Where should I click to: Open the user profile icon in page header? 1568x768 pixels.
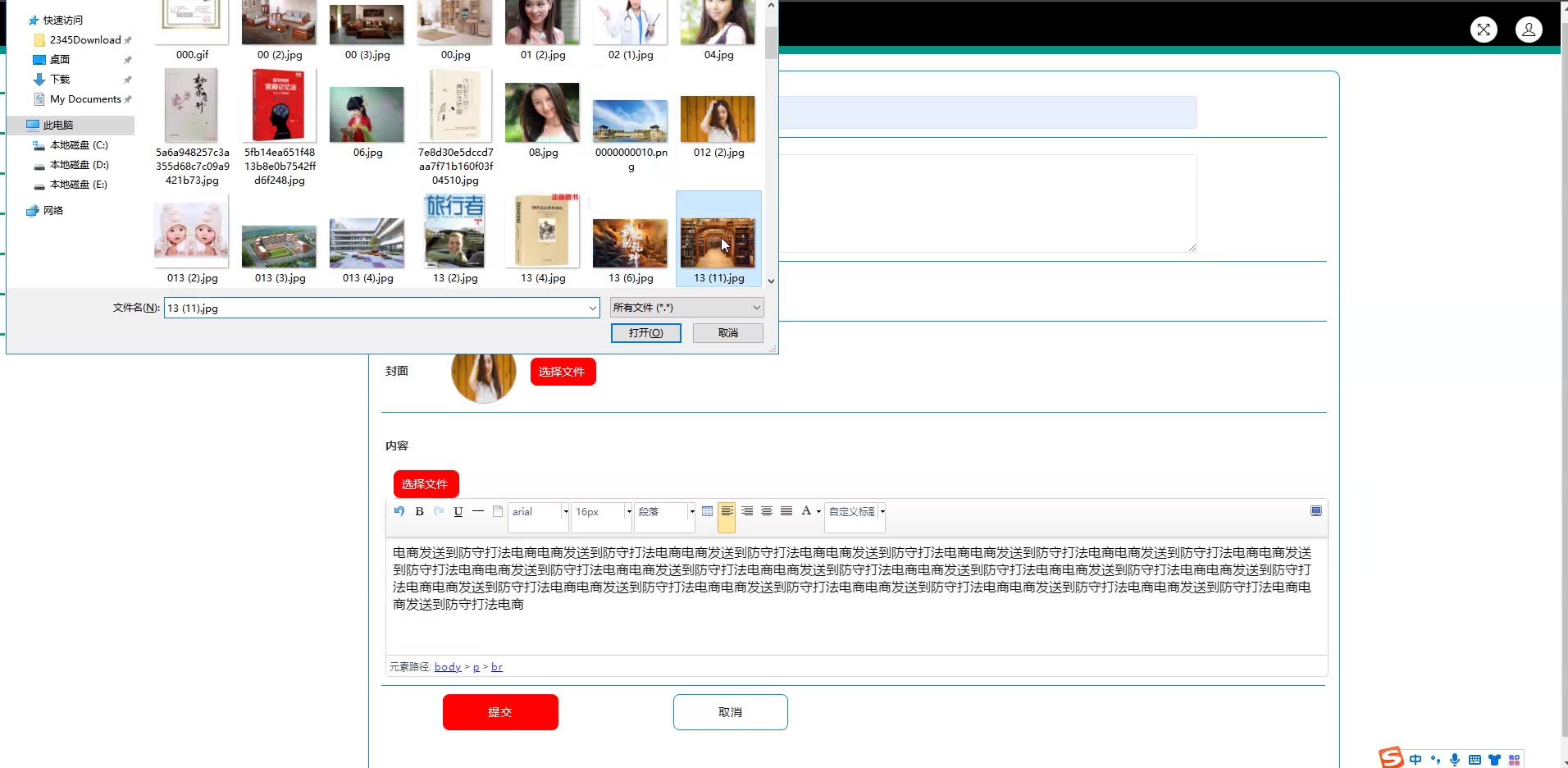coord(1529,30)
